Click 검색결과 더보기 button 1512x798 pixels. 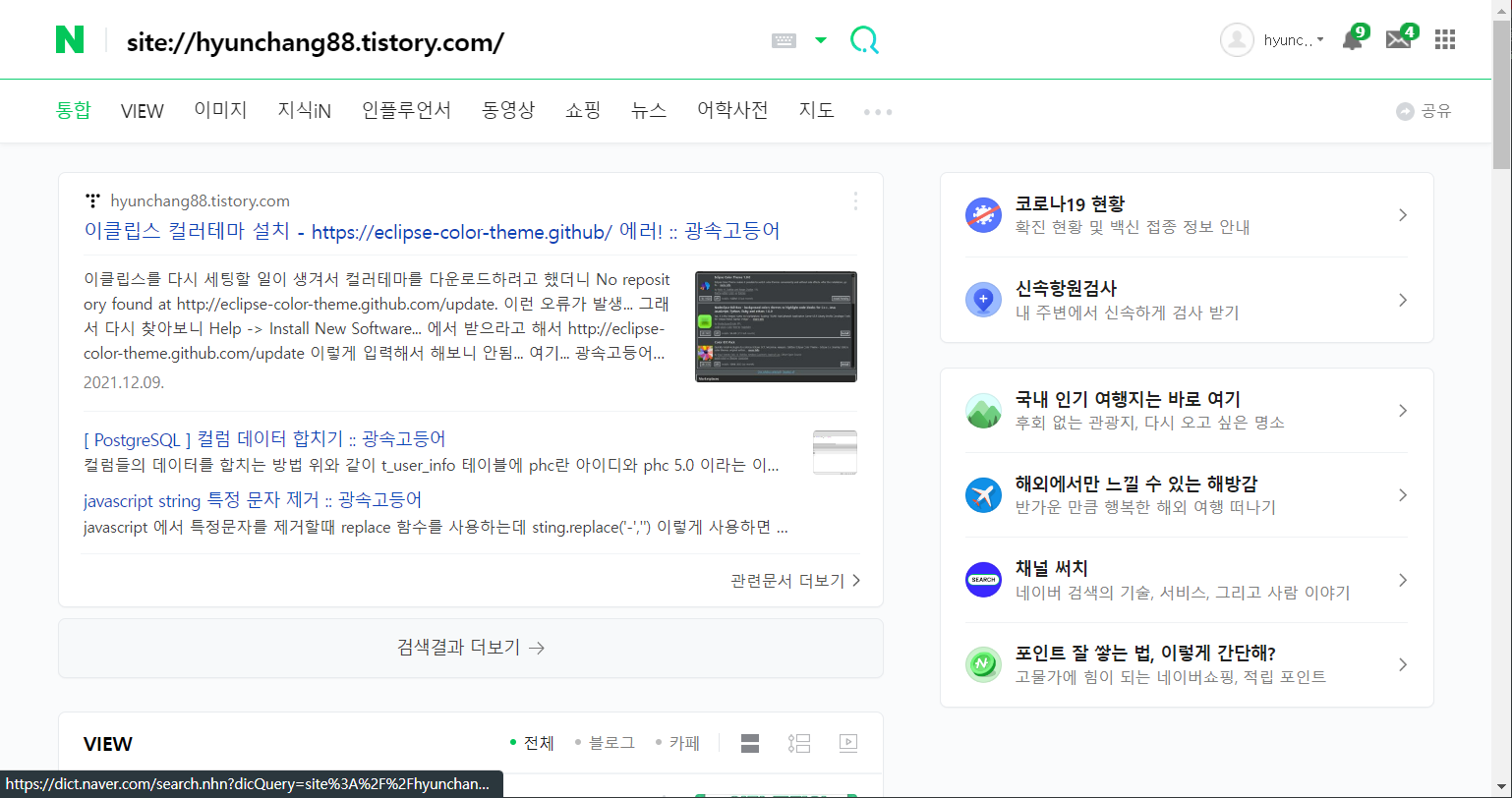[471, 648]
